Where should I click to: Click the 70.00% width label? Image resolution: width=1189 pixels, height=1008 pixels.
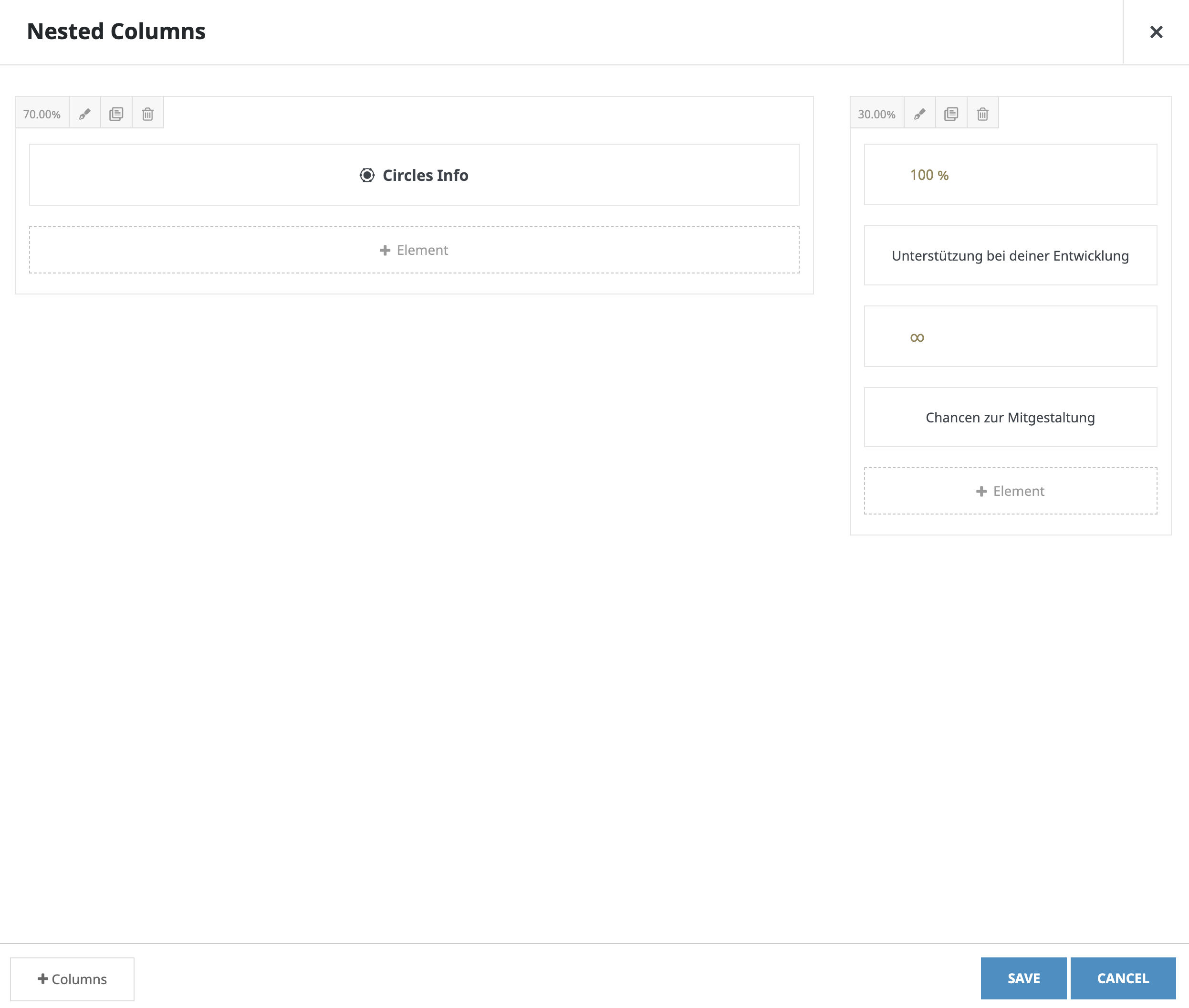[x=42, y=114]
